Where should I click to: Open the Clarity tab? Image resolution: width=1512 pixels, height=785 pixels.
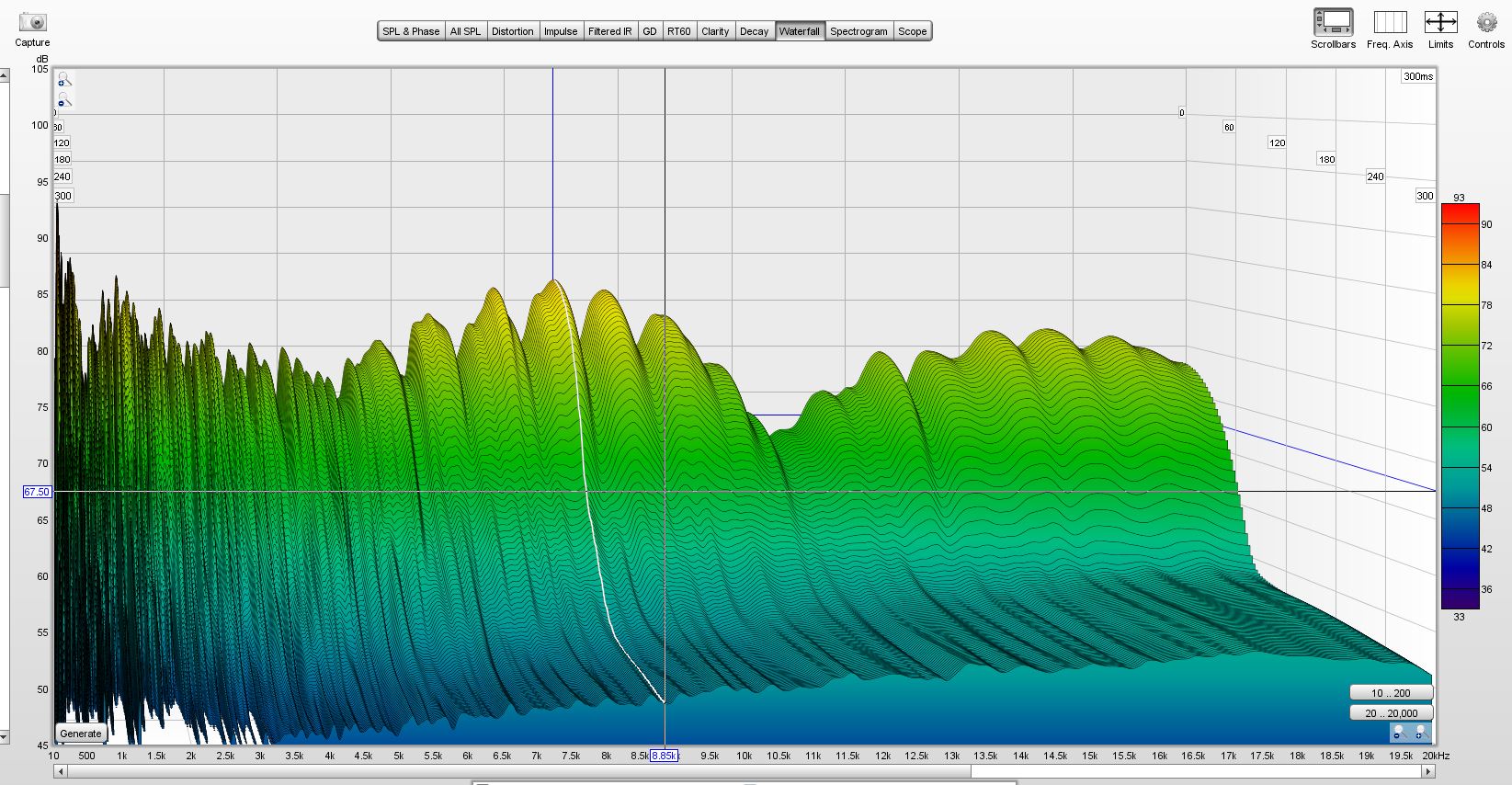715,31
